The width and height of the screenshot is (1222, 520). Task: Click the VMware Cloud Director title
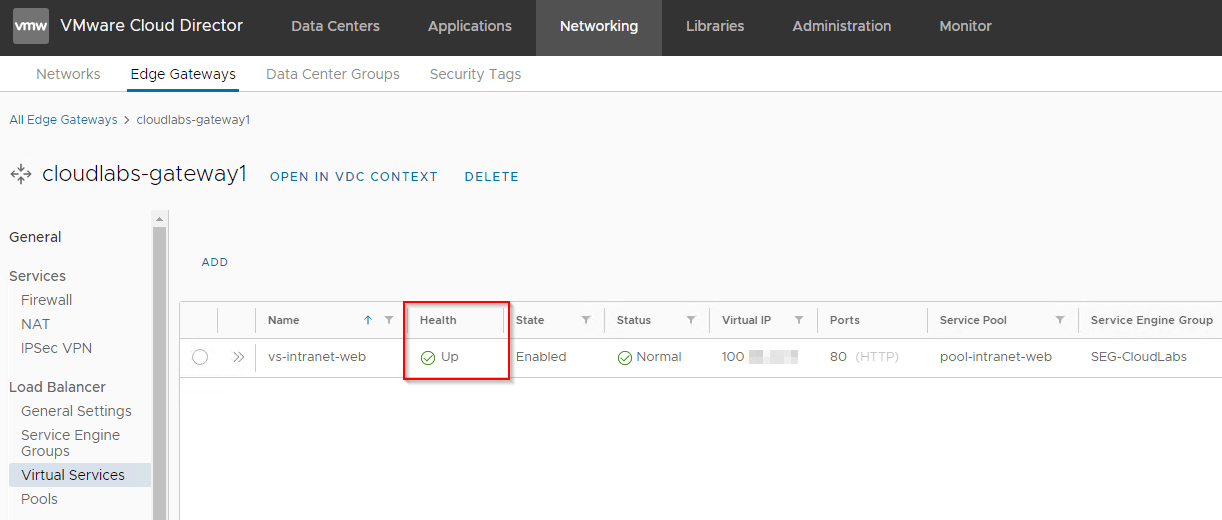pos(152,26)
